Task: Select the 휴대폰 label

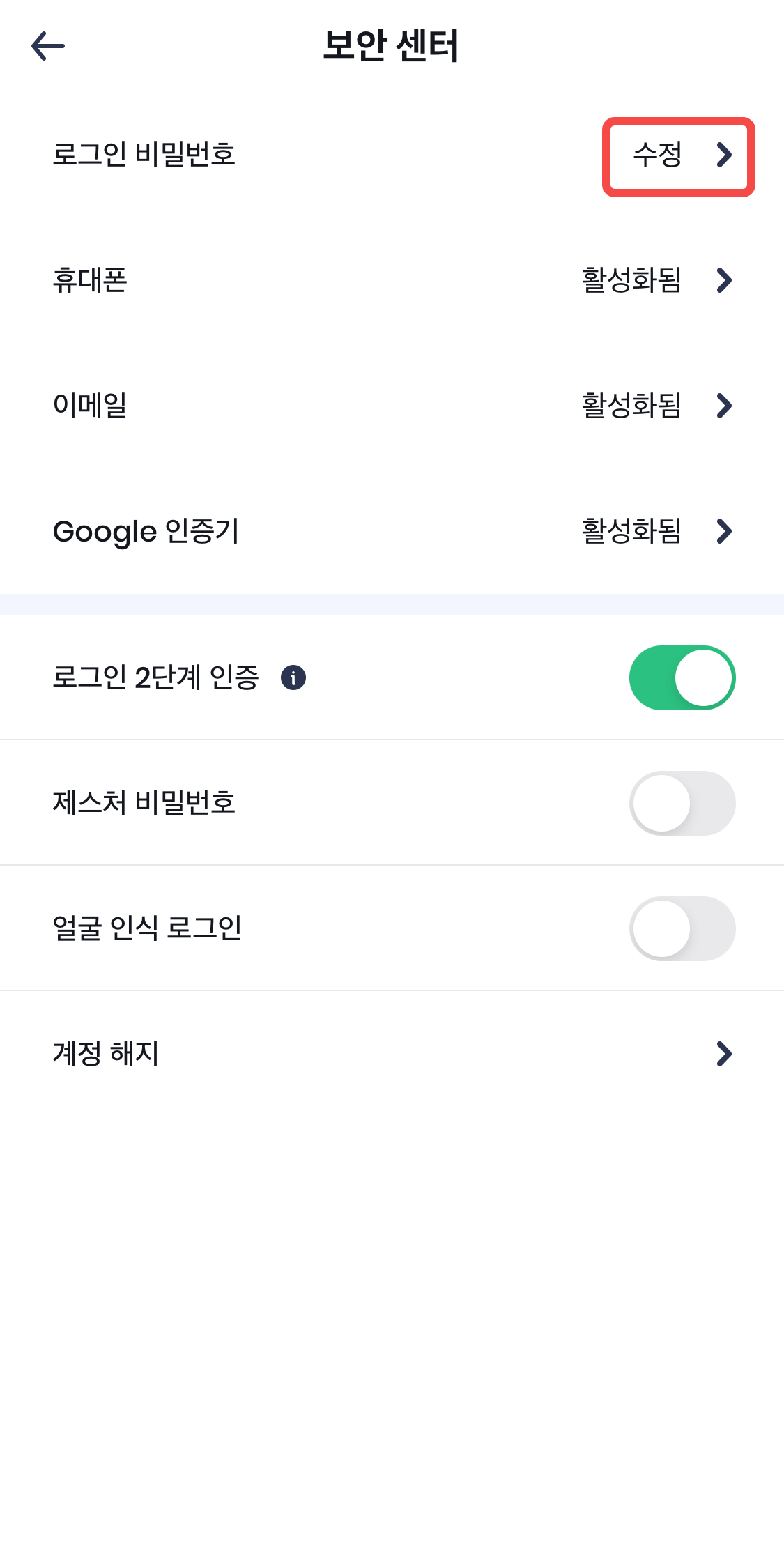Action: click(x=90, y=280)
